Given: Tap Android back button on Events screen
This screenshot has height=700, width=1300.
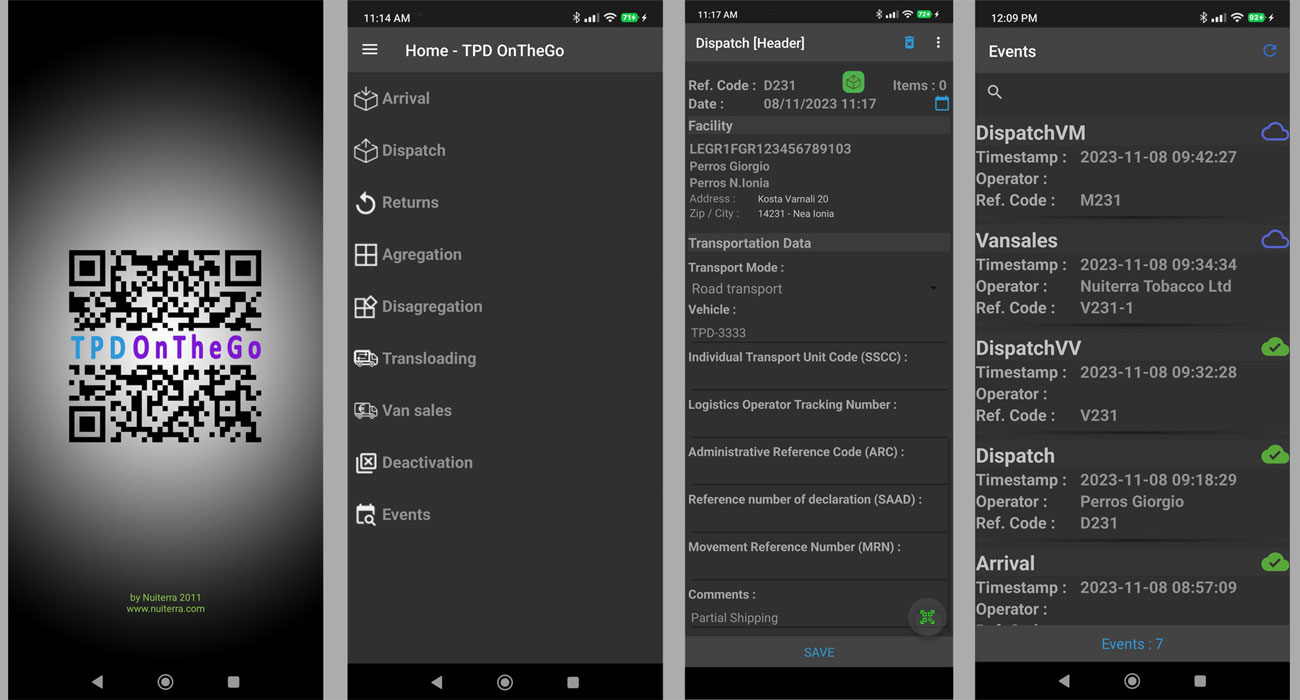Looking at the screenshot, I should 1063,681.
